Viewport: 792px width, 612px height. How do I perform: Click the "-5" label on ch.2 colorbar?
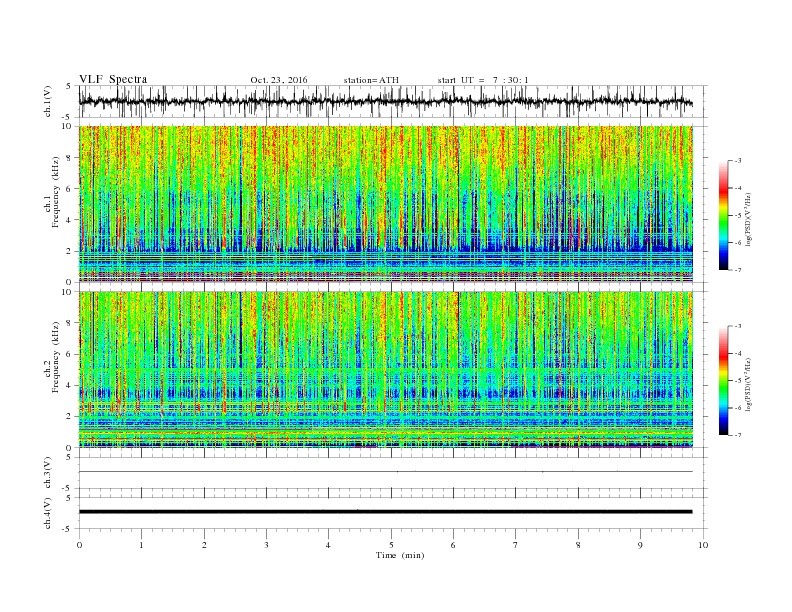click(738, 380)
